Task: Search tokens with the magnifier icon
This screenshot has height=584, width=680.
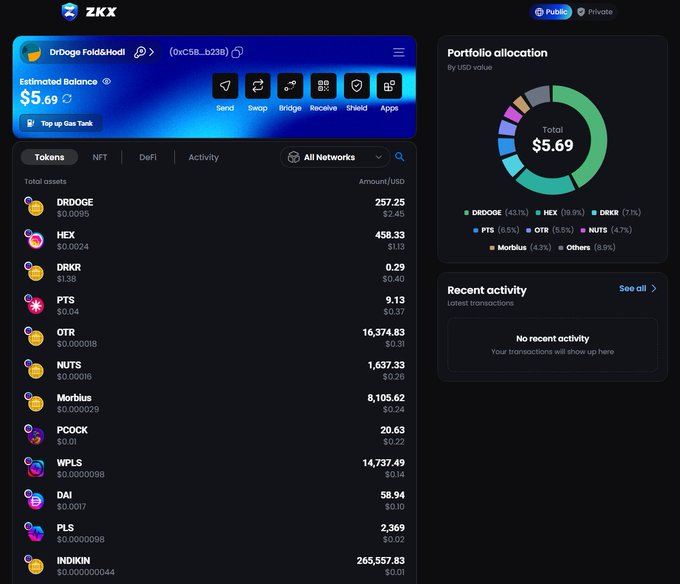Action: 399,157
